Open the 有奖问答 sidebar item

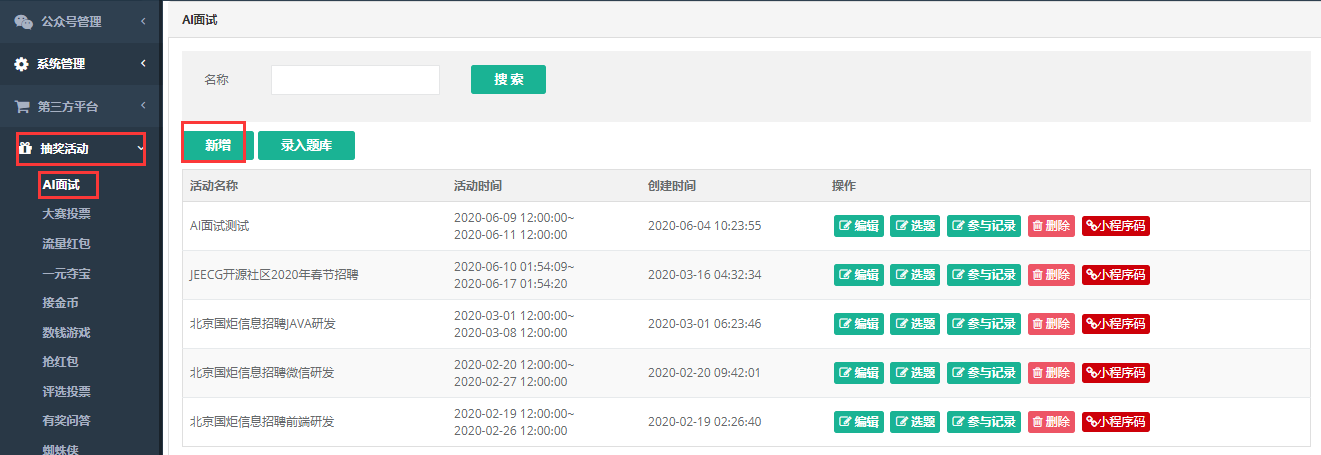point(66,420)
